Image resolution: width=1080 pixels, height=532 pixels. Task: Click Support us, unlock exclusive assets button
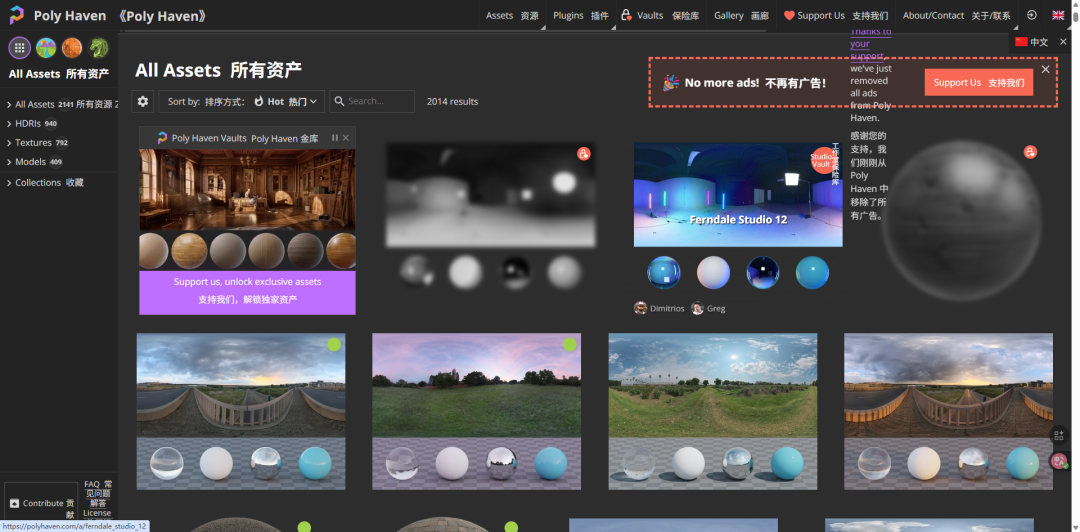pyautogui.click(x=247, y=292)
